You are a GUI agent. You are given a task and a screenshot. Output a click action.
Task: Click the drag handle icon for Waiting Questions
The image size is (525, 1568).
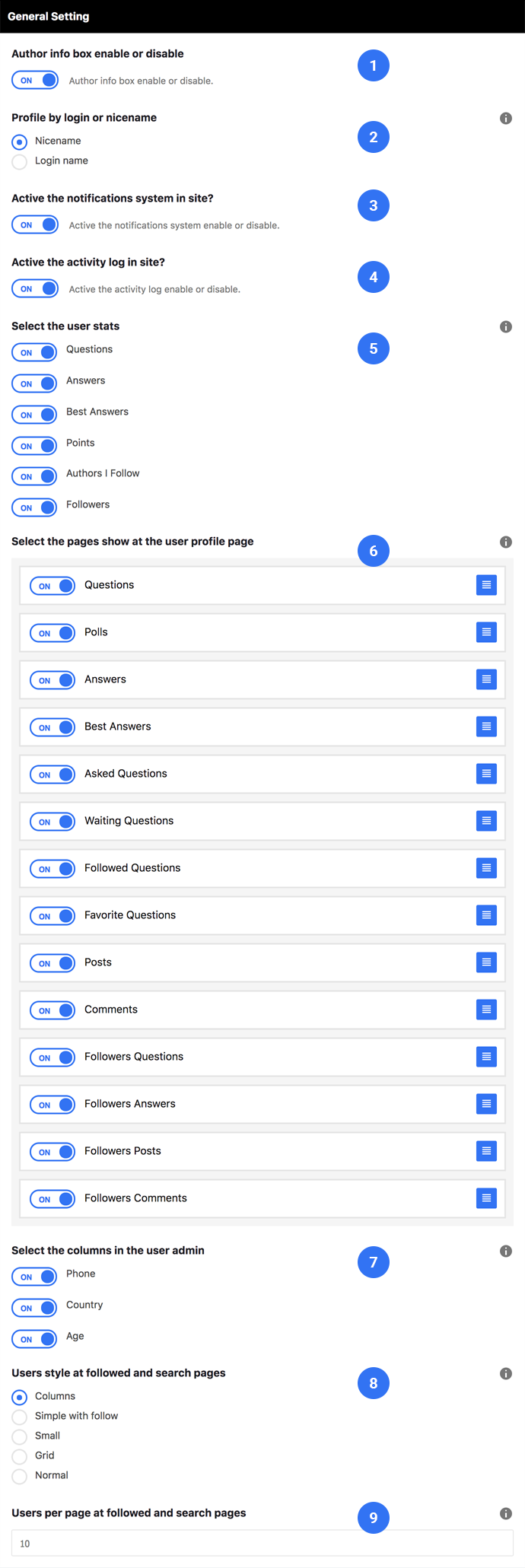click(486, 821)
